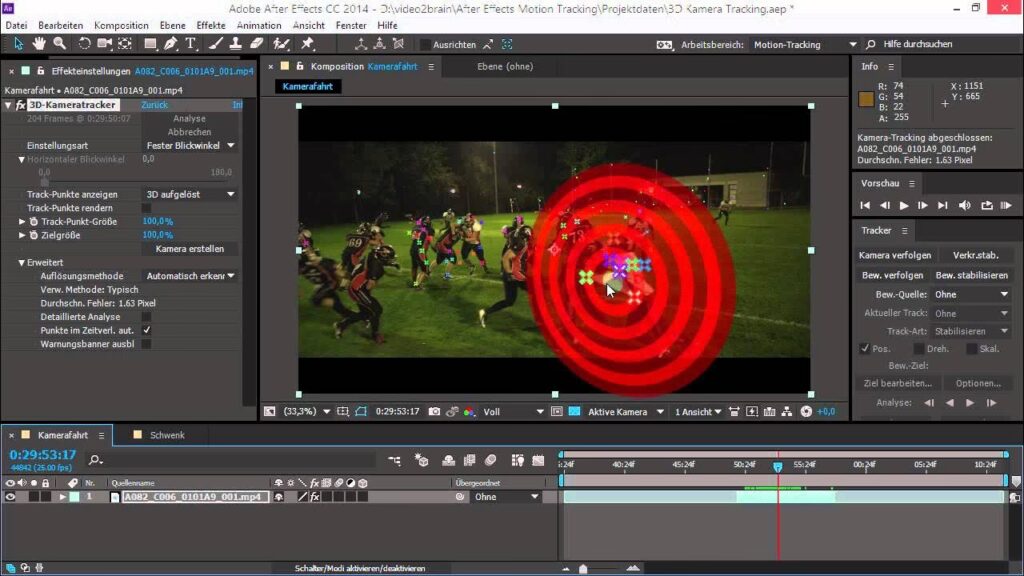The image size is (1024, 576).
Task: Choose the Pen tool
Action: pyautogui.click(x=171, y=44)
